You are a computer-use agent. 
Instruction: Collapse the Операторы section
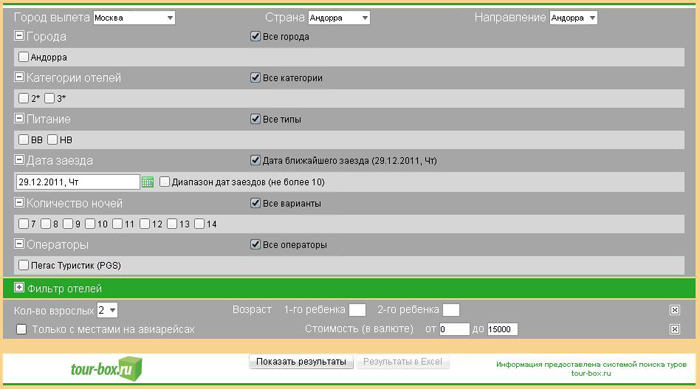(x=19, y=244)
